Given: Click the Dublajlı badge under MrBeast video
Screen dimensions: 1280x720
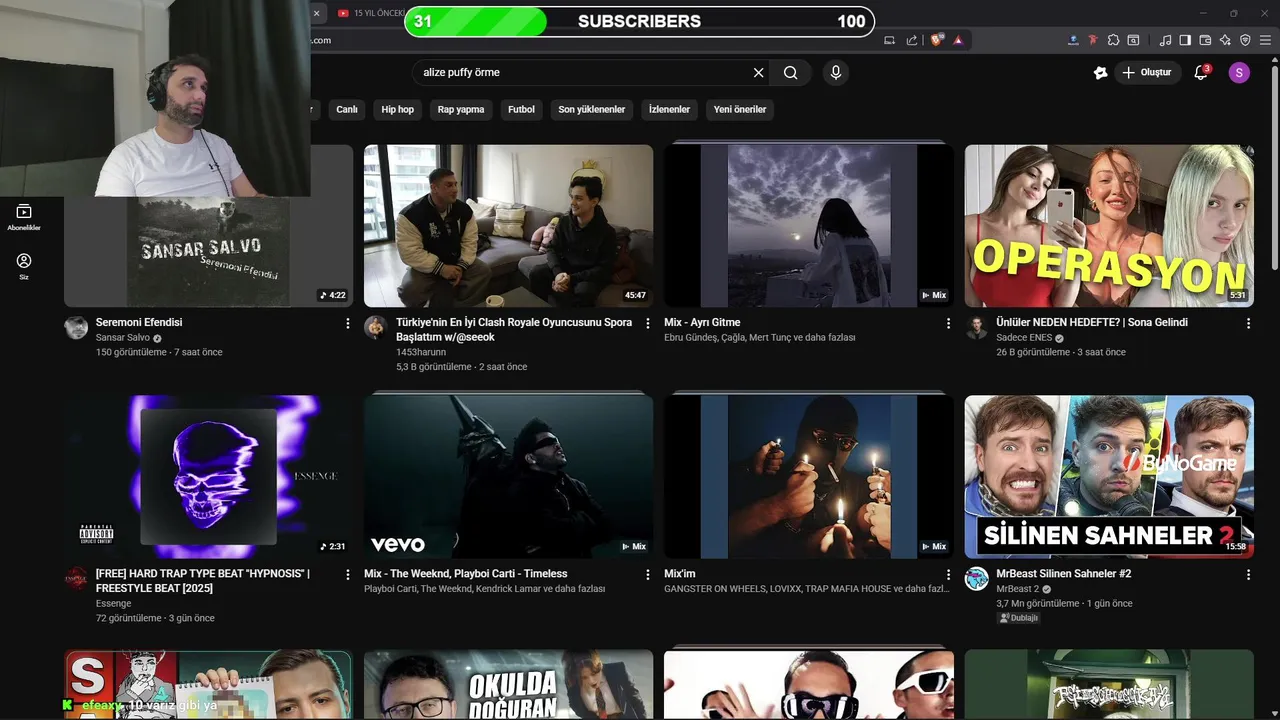Looking at the screenshot, I should tap(1019, 618).
